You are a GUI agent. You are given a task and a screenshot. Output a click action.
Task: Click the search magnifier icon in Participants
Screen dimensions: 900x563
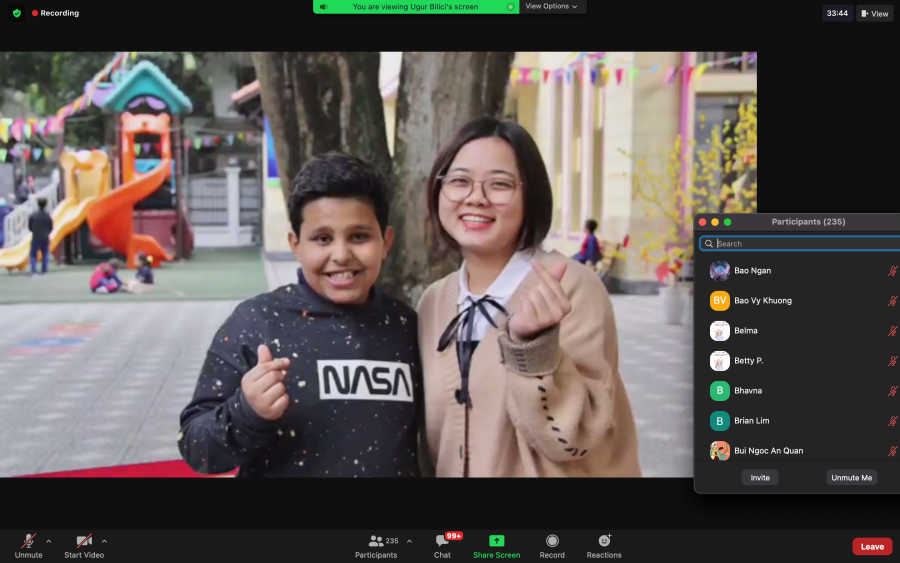pyautogui.click(x=709, y=244)
